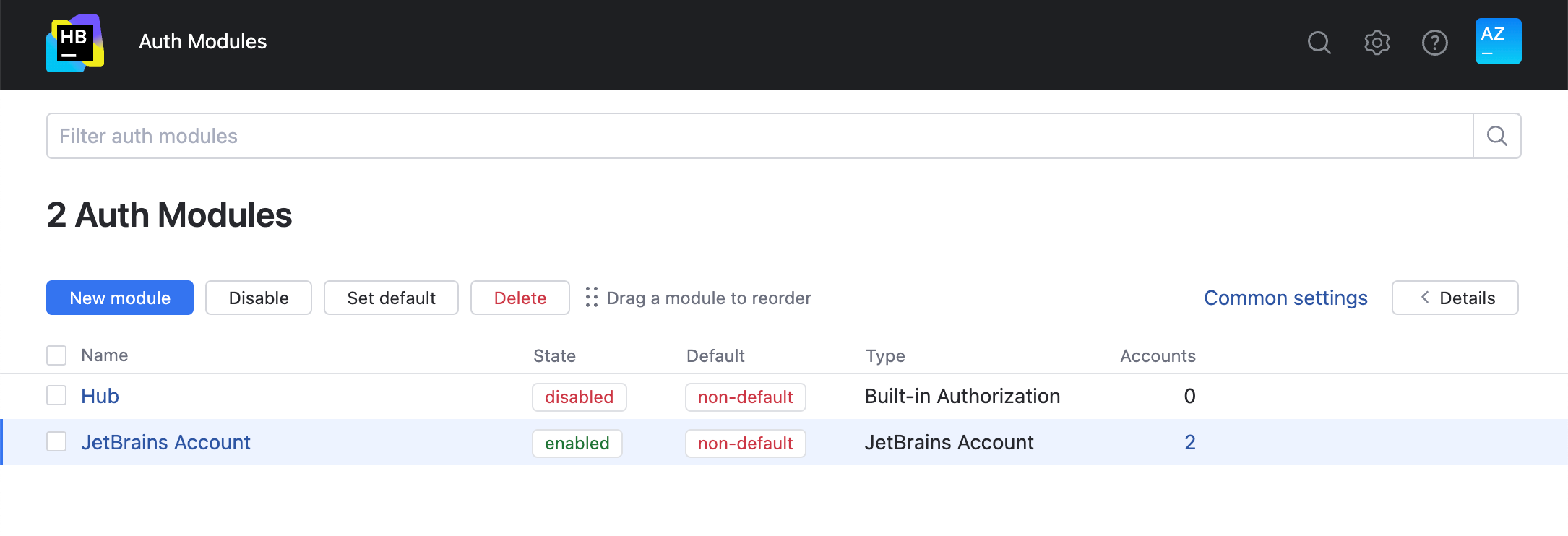Click the Hub accounts count 0
This screenshot has height=536, width=1568.
point(1189,396)
